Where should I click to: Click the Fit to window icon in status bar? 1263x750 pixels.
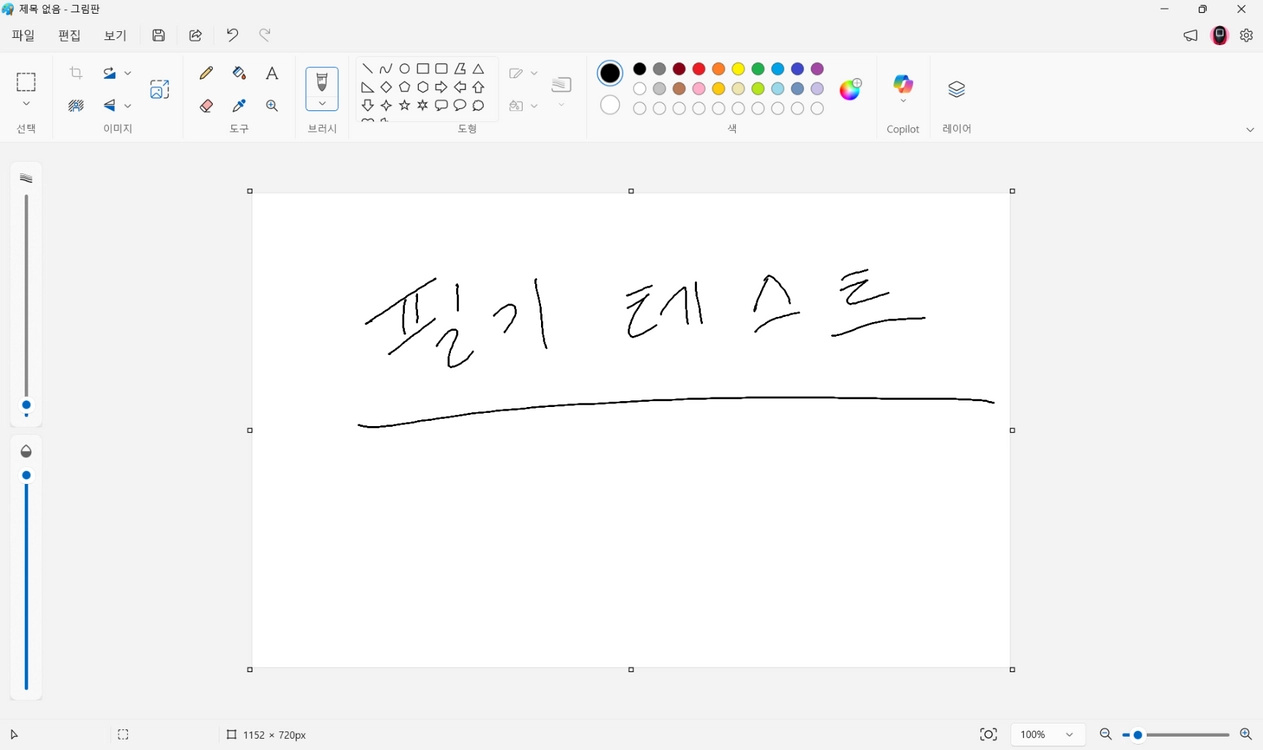coord(988,734)
